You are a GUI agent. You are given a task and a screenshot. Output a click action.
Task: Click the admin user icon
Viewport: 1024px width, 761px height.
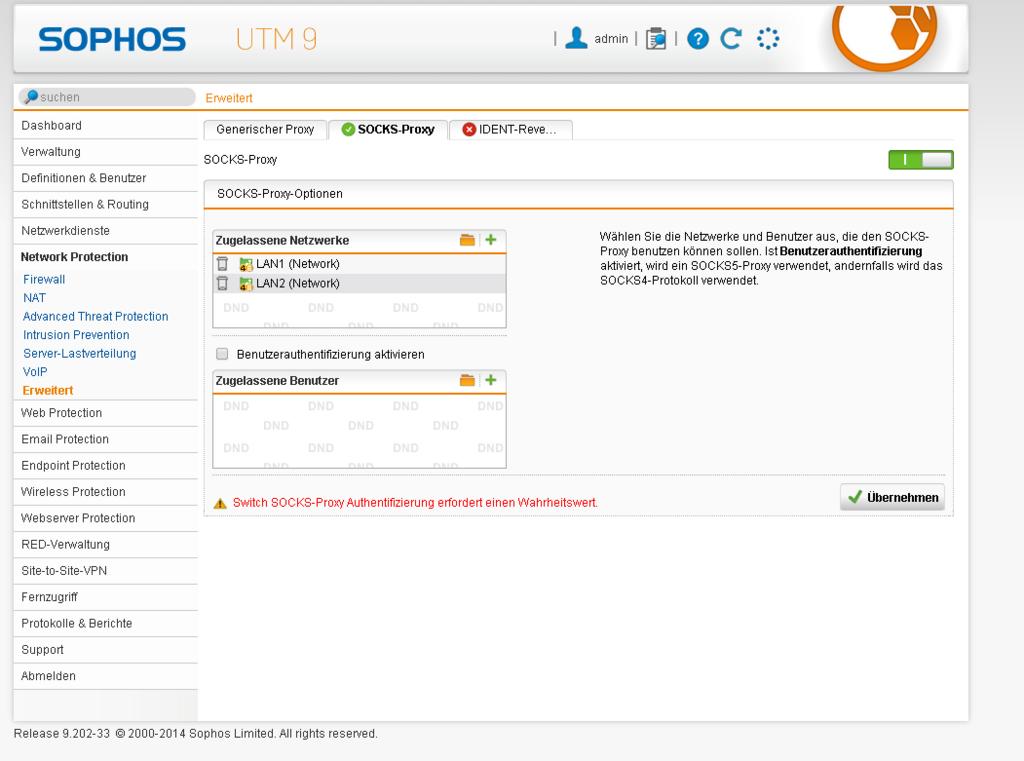coord(576,38)
